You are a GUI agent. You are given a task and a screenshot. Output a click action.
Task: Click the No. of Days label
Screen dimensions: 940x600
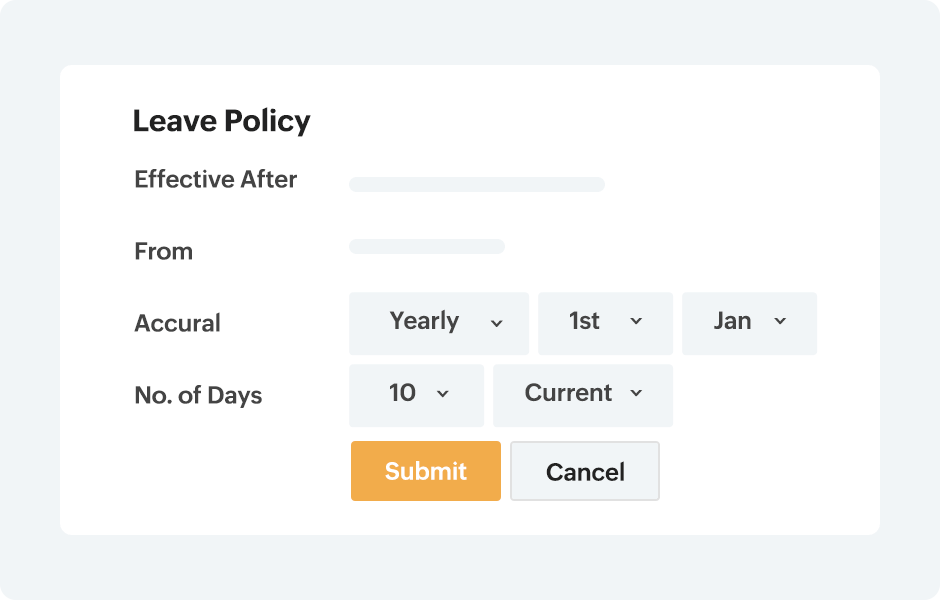(198, 396)
